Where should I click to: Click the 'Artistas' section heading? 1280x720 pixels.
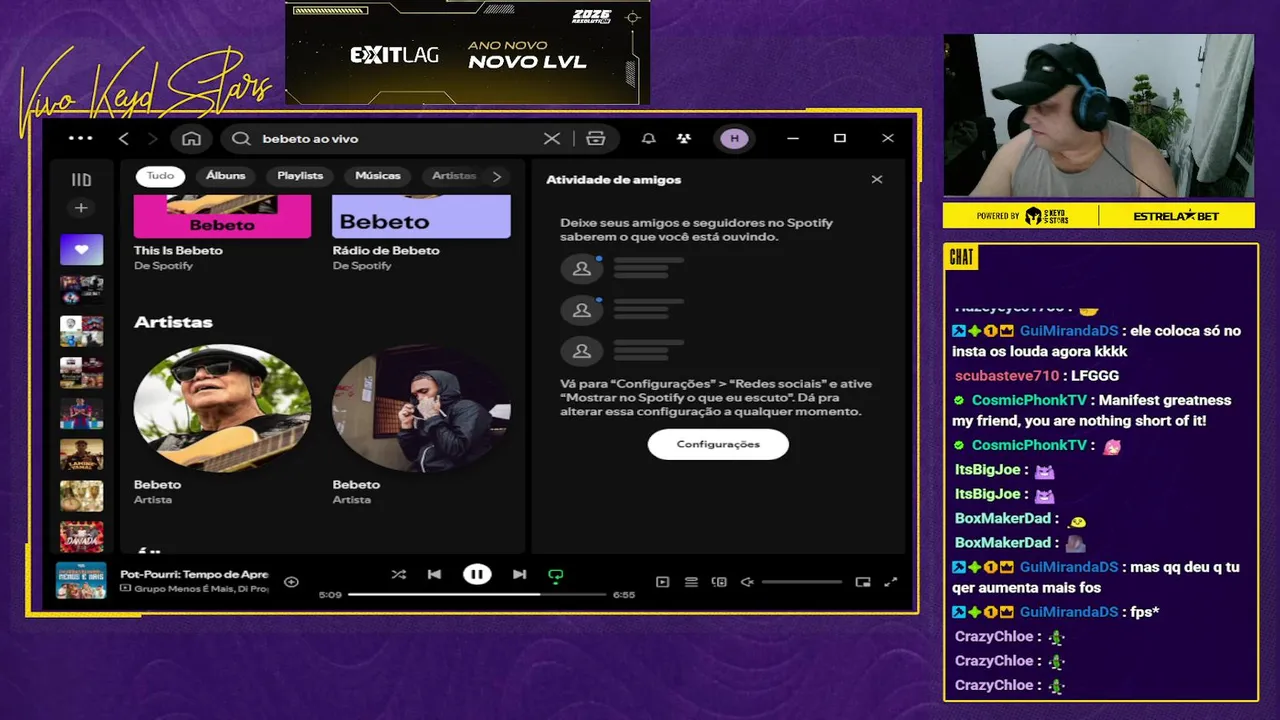[x=173, y=322]
